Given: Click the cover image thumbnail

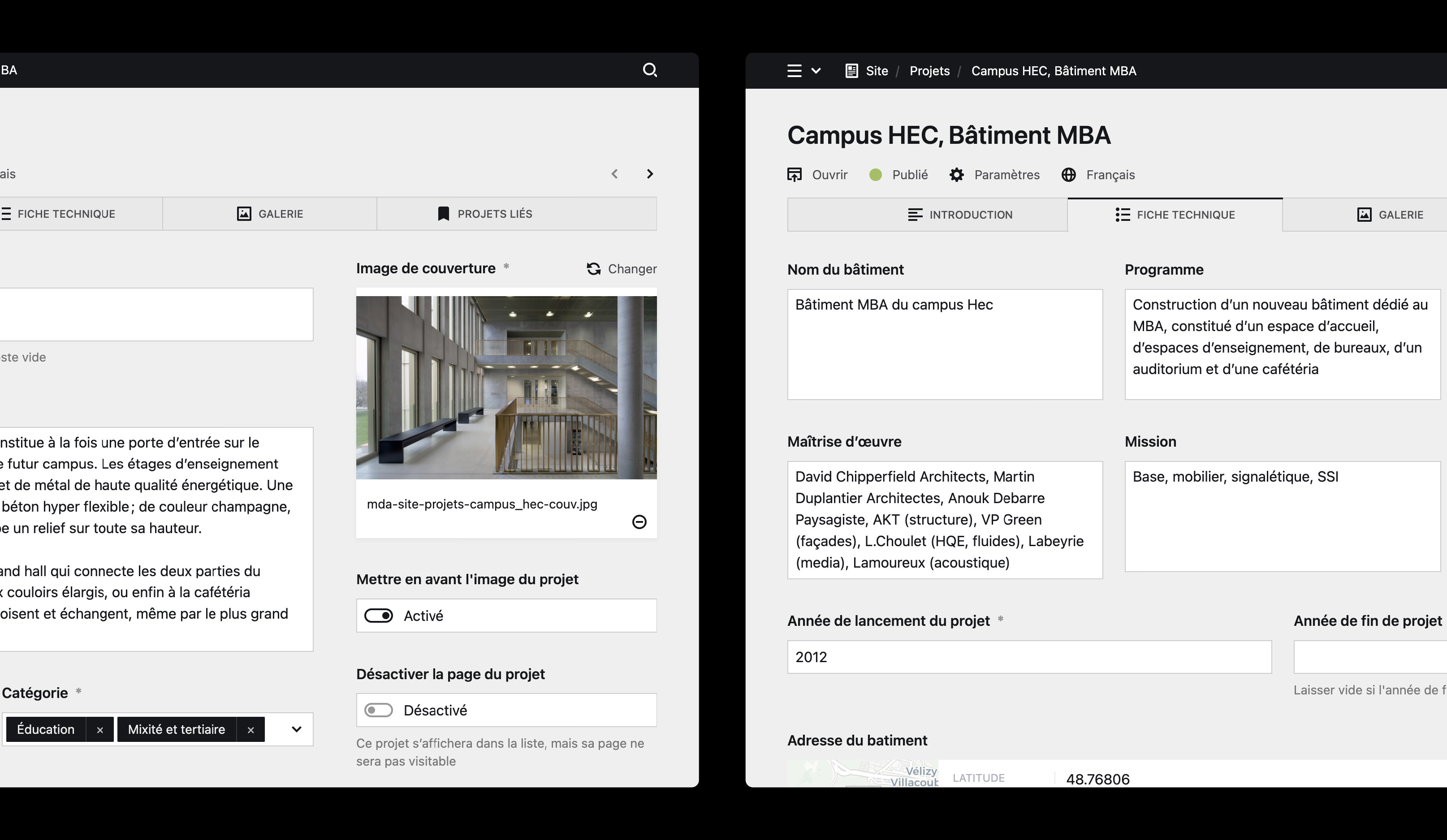Looking at the screenshot, I should point(506,388).
